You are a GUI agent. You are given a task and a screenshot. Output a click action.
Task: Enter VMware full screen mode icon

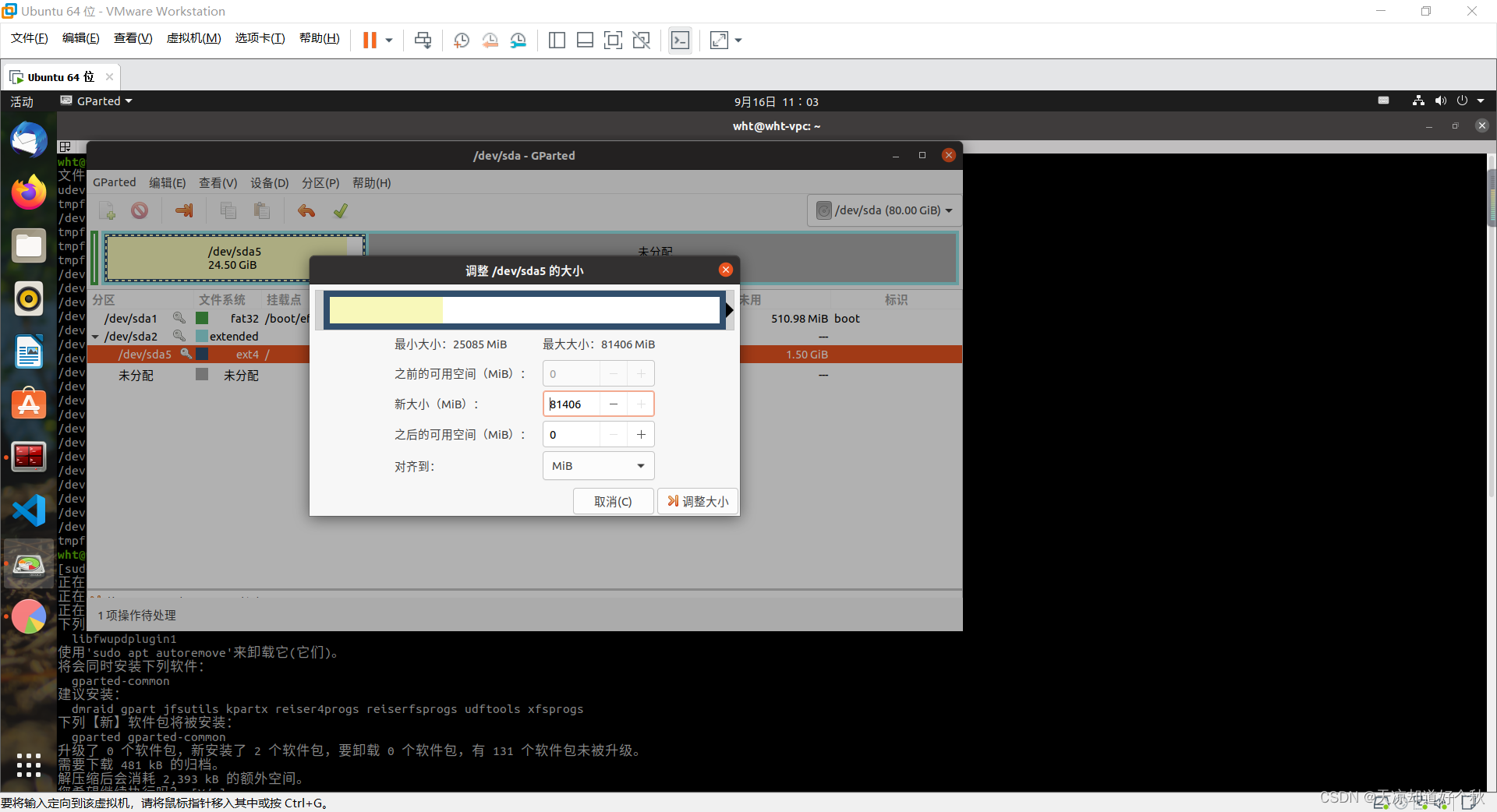(613, 40)
